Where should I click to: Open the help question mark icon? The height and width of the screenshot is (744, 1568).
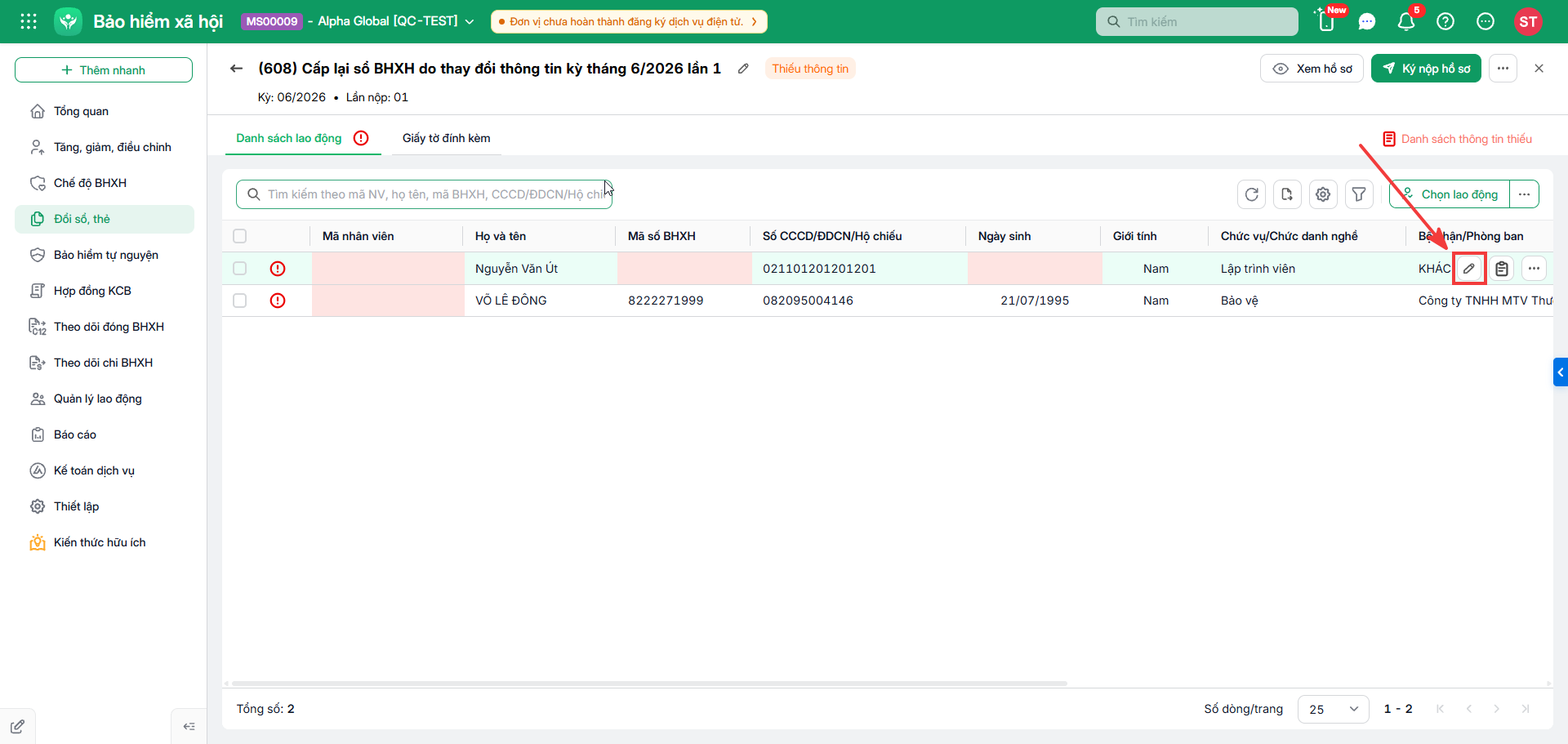[x=1445, y=22]
